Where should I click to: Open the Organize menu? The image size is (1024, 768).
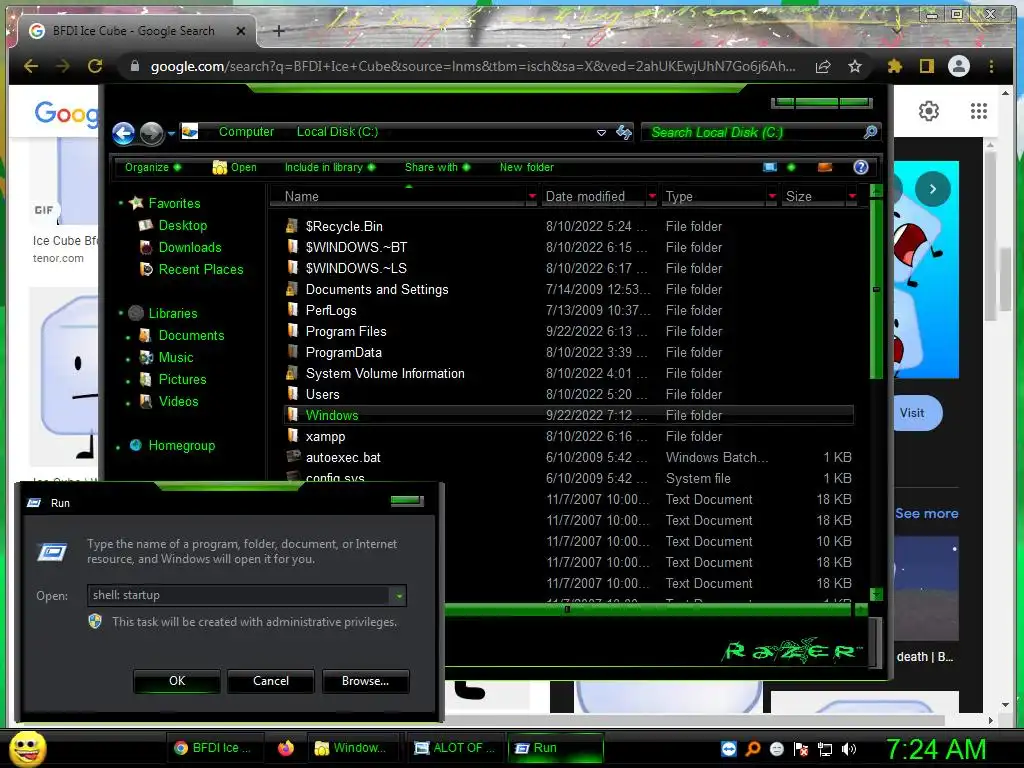(153, 167)
